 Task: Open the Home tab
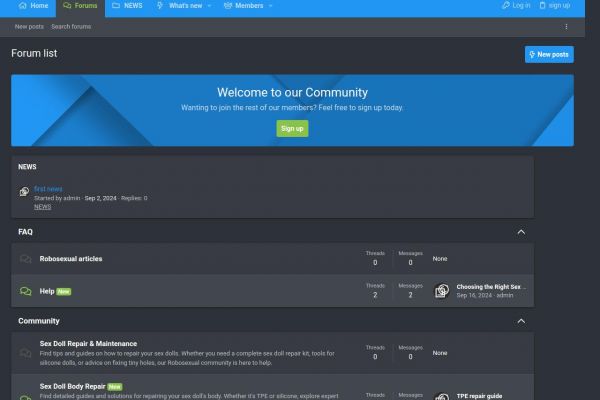33,6
